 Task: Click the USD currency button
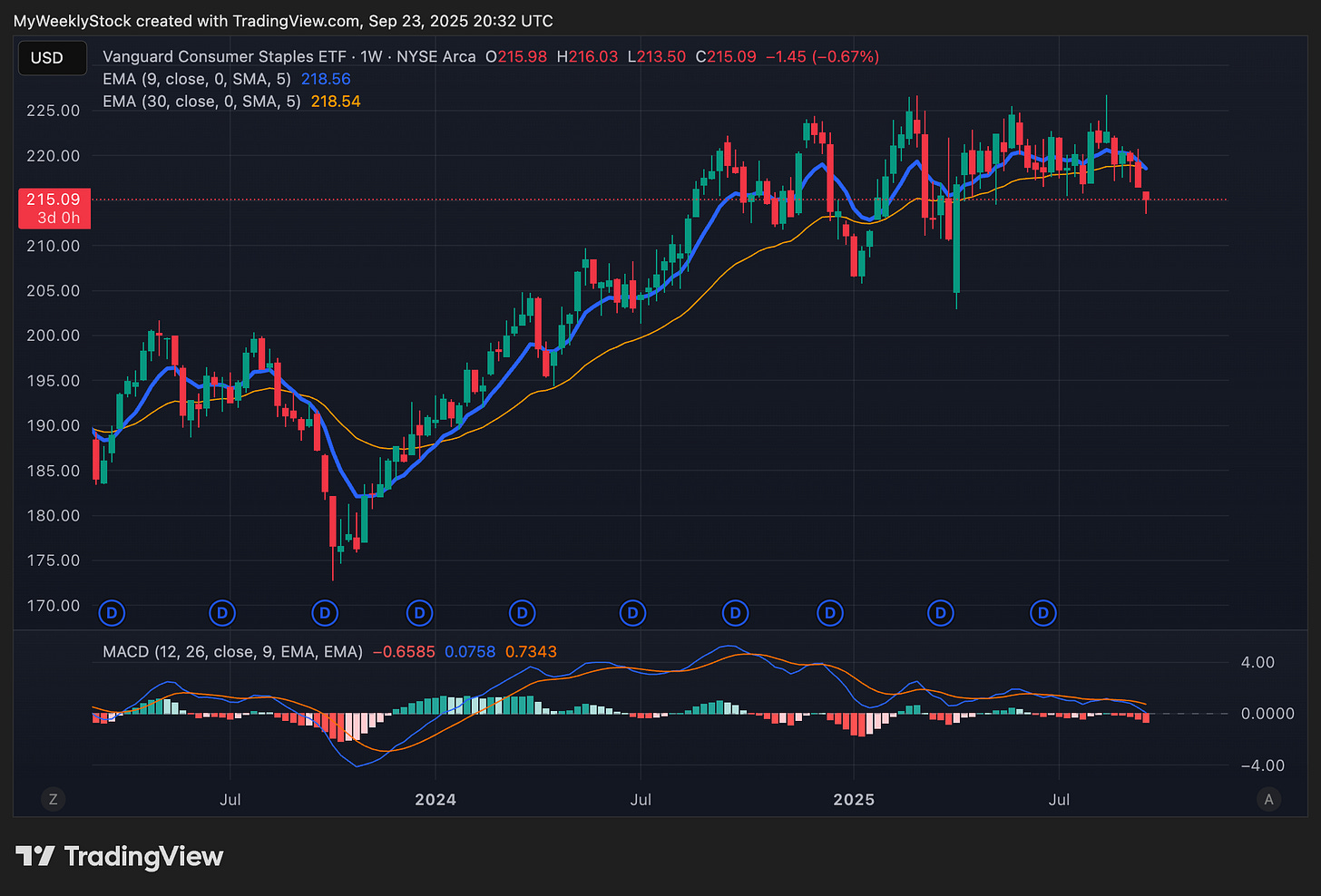tap(53, 58)
